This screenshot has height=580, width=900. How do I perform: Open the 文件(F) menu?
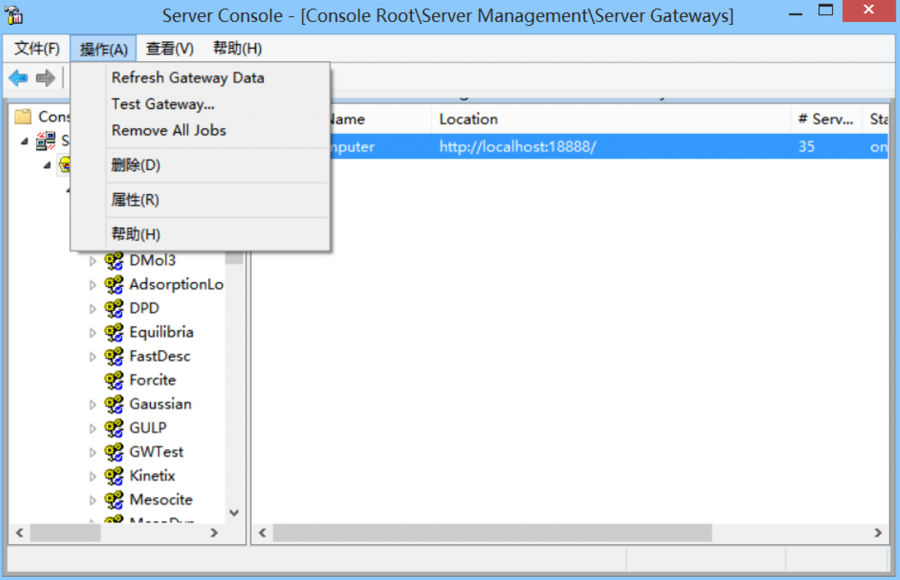(37, 48)
